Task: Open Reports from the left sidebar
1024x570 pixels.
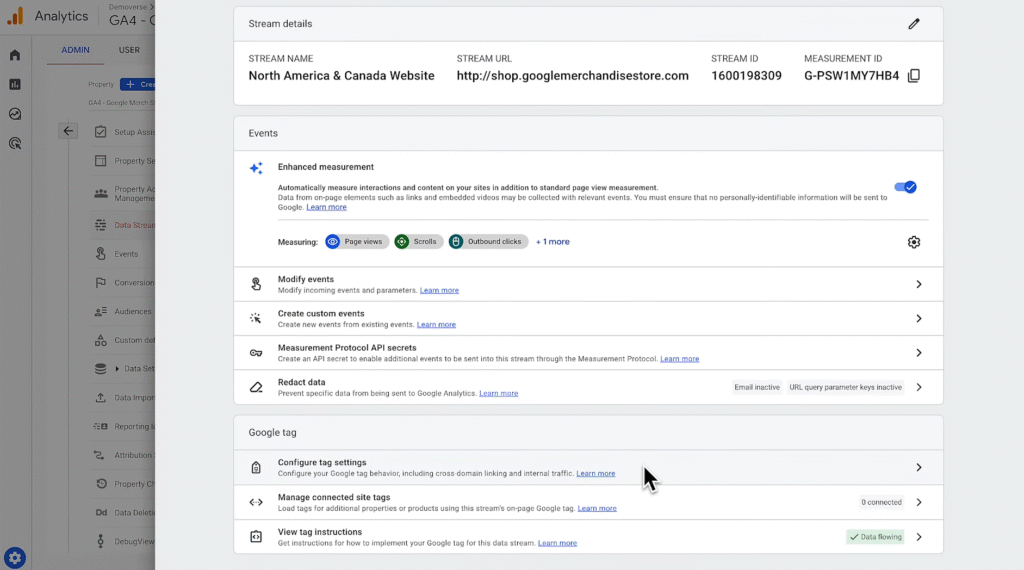Action: tap(15, 84)
